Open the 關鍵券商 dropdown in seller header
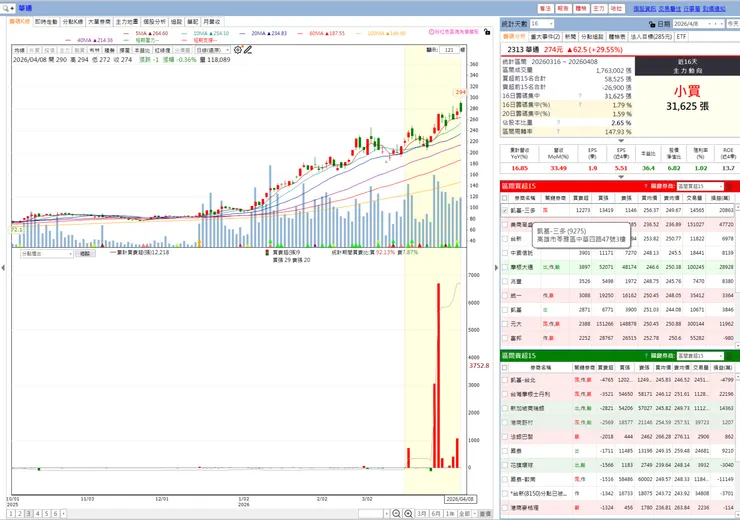The image size is (740, 520). coord(700,356)
